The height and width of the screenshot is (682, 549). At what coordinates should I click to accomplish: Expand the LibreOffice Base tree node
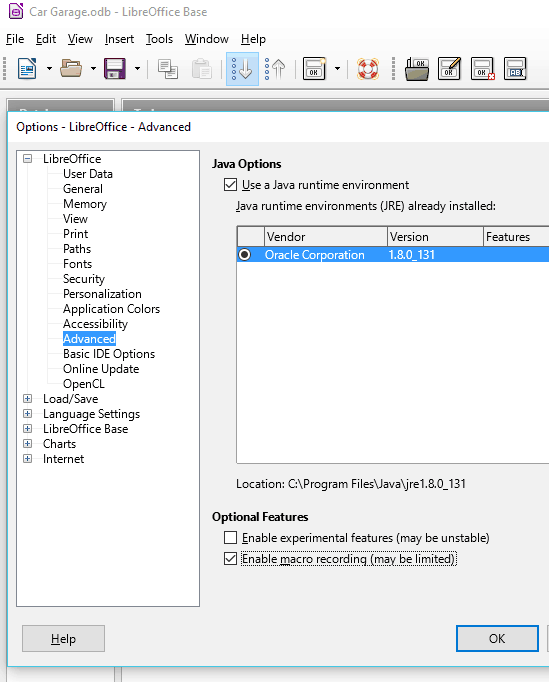[x=27, y=428]
